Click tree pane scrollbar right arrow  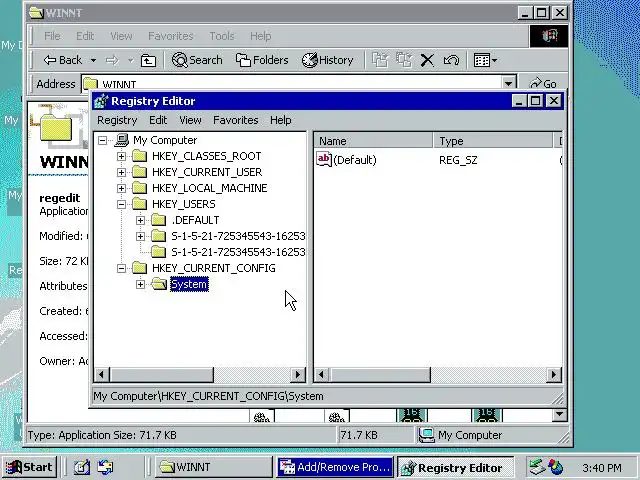(x=298, y=374)
